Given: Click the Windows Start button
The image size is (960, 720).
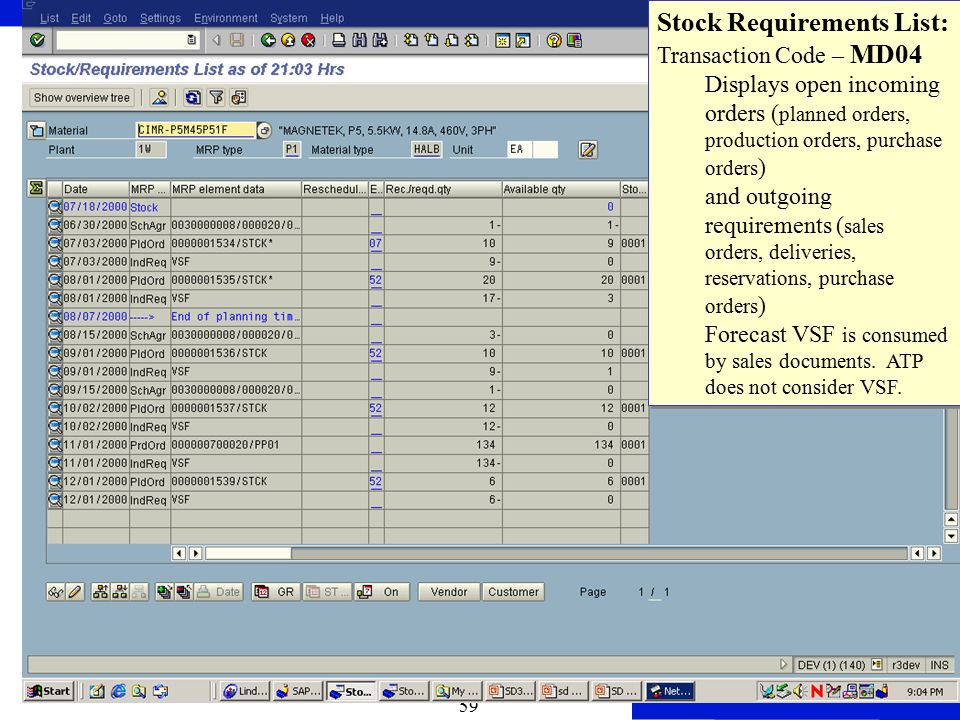Looking at the screenshot, I should point(49,691).
